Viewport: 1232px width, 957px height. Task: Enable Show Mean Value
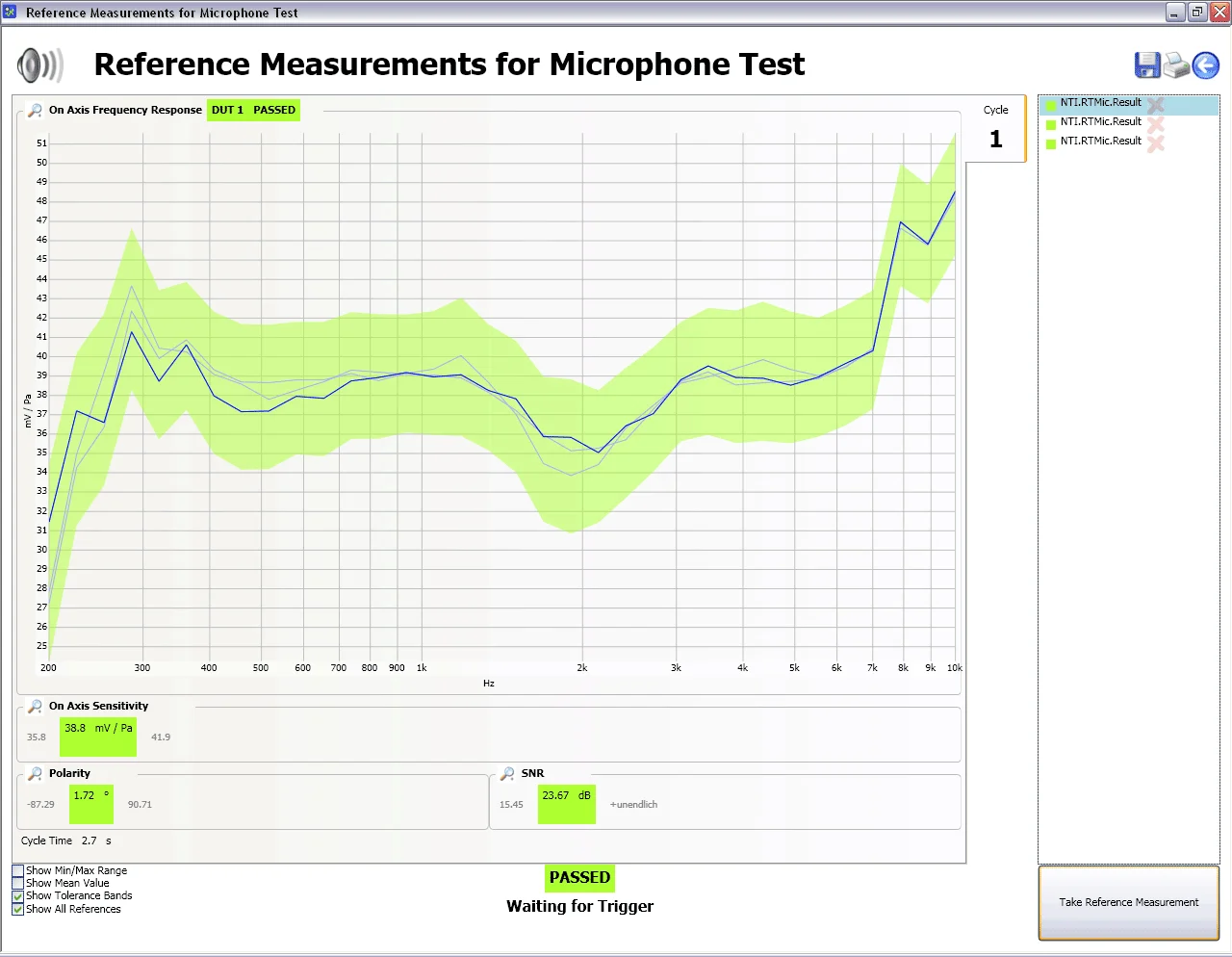point(17,883)
